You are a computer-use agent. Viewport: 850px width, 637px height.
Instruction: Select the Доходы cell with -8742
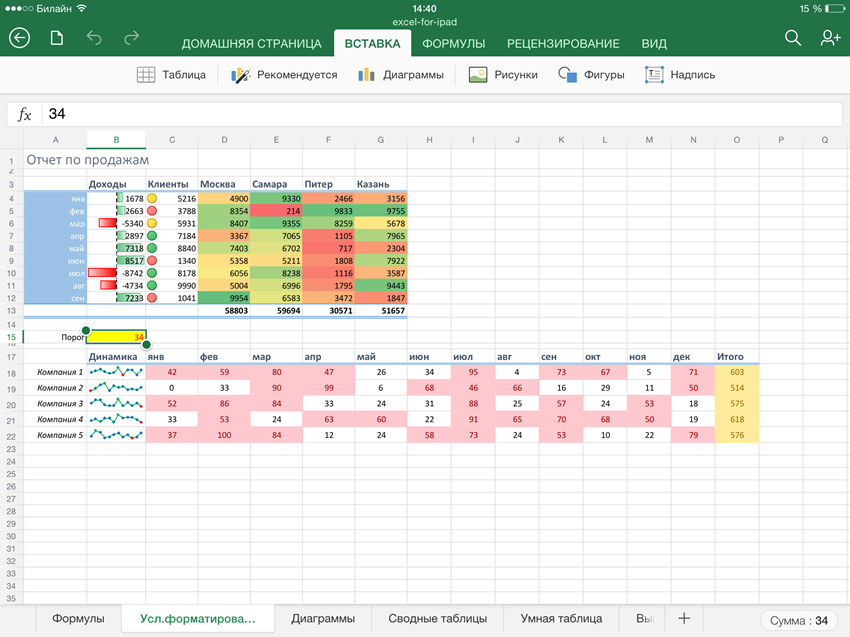click(116, 273)
